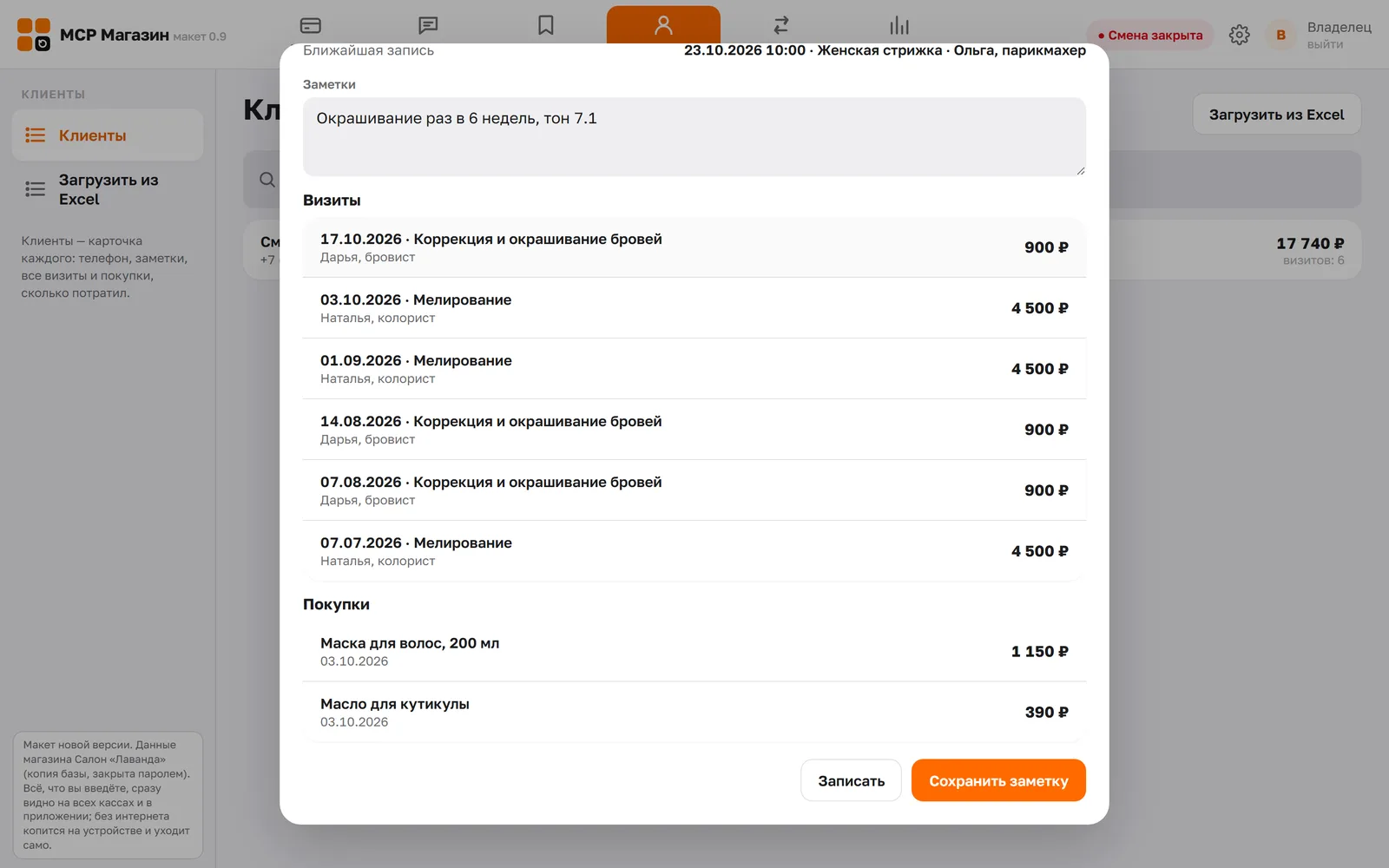This screenshot has height=868, width=1389.
Task: Click the Покупки section heading
Action: [336, 604]
